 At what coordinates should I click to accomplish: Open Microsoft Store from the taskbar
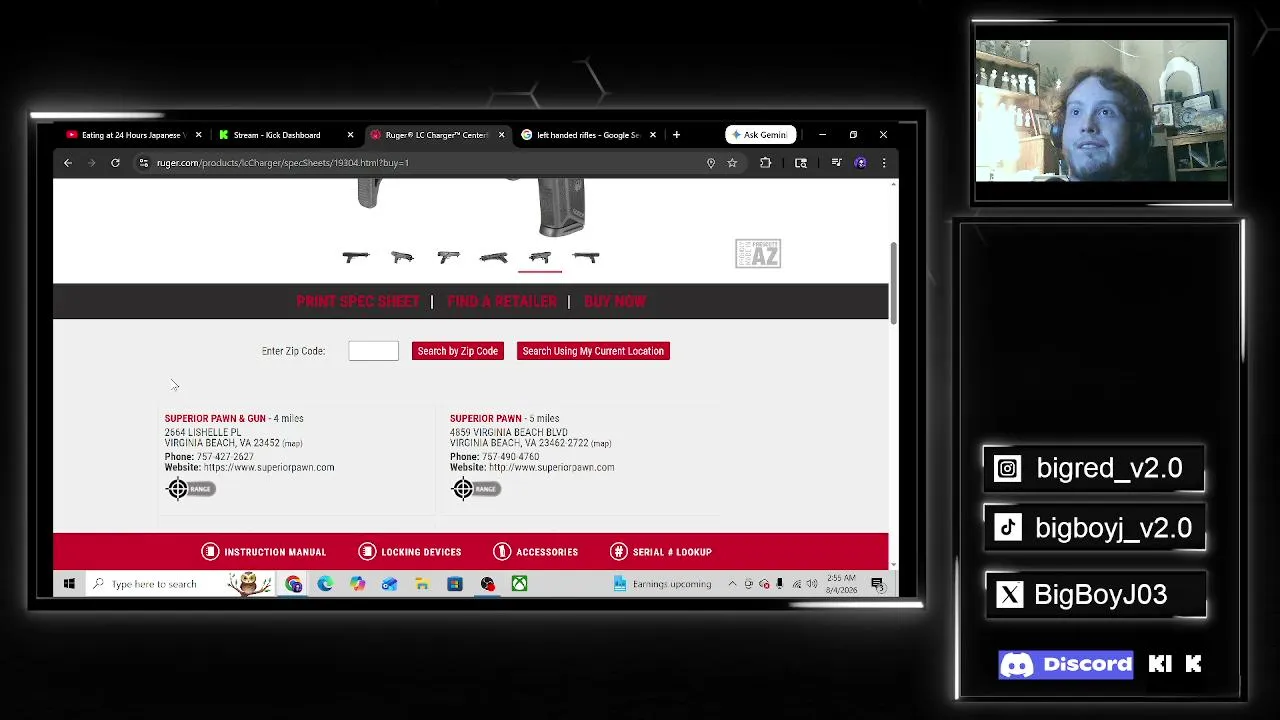pyautogui.click(x=454, y=584)
